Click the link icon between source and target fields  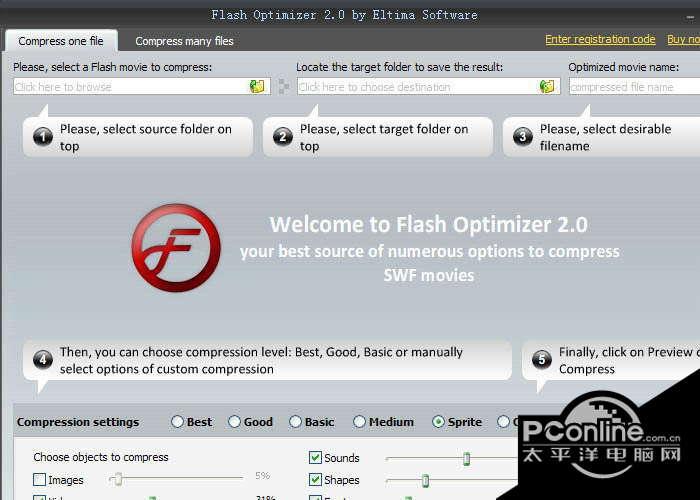[283, 86]
